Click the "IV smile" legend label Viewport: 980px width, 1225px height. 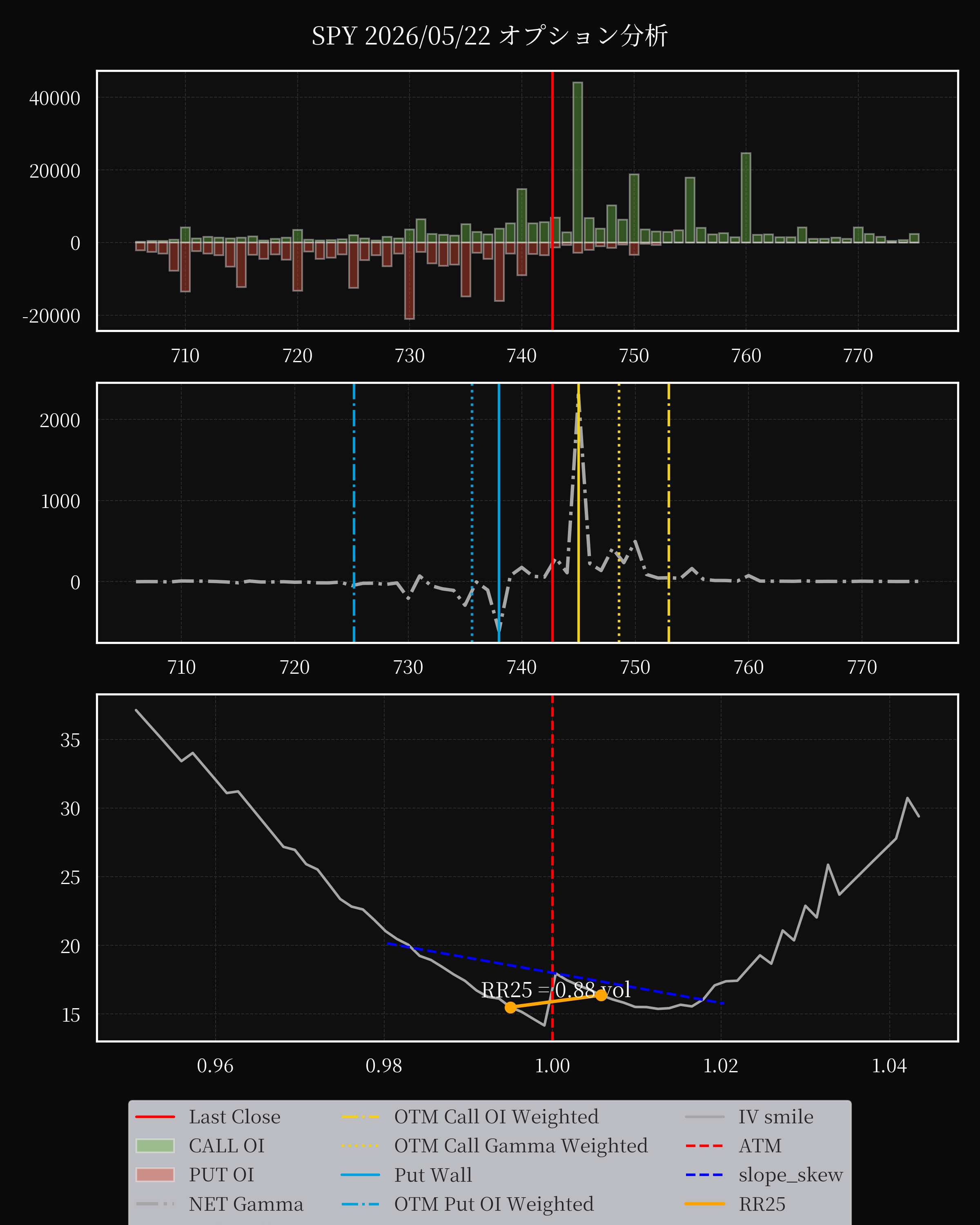[776, 1116]
